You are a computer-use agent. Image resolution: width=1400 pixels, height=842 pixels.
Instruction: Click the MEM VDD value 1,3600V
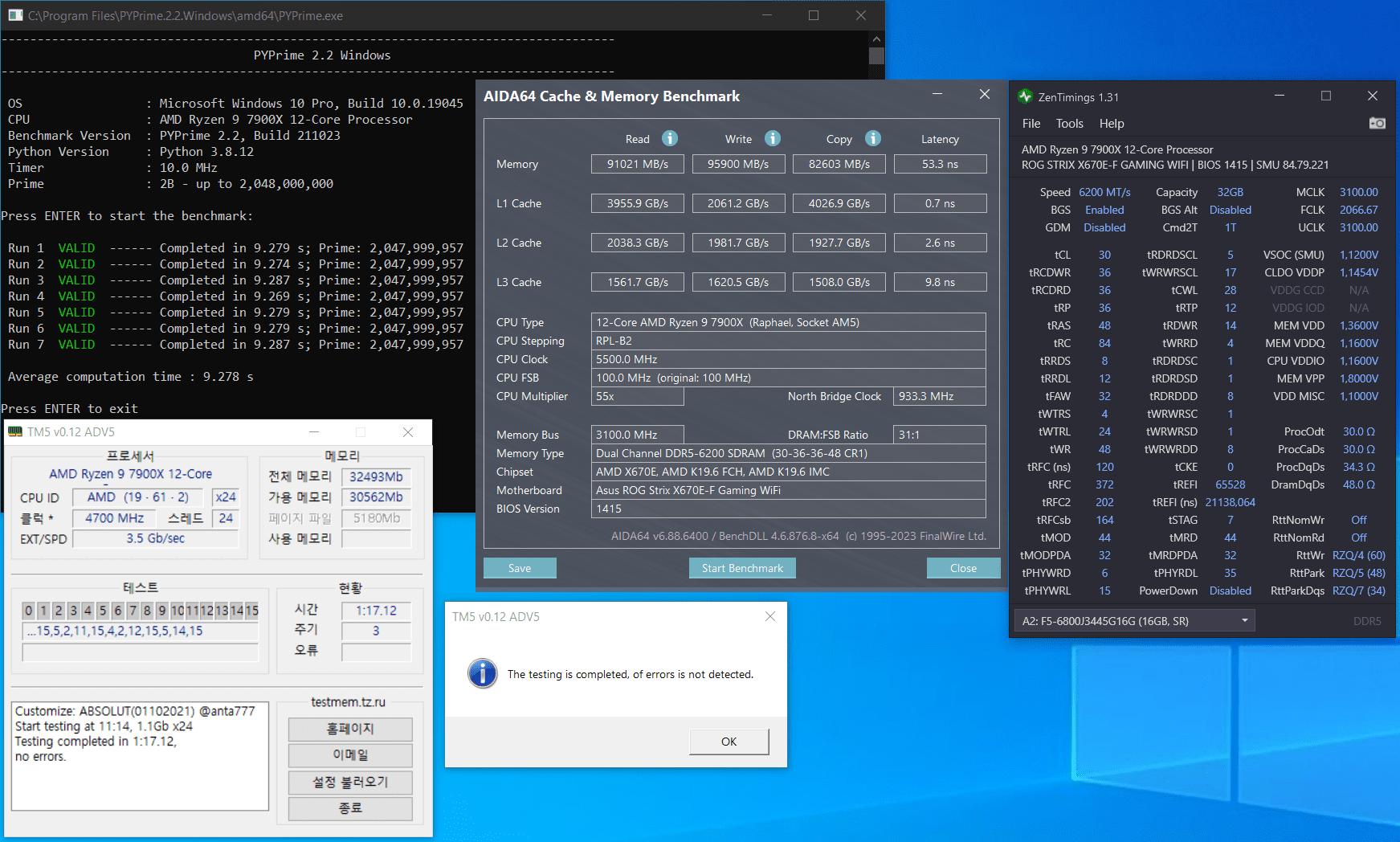point(1358,325)
